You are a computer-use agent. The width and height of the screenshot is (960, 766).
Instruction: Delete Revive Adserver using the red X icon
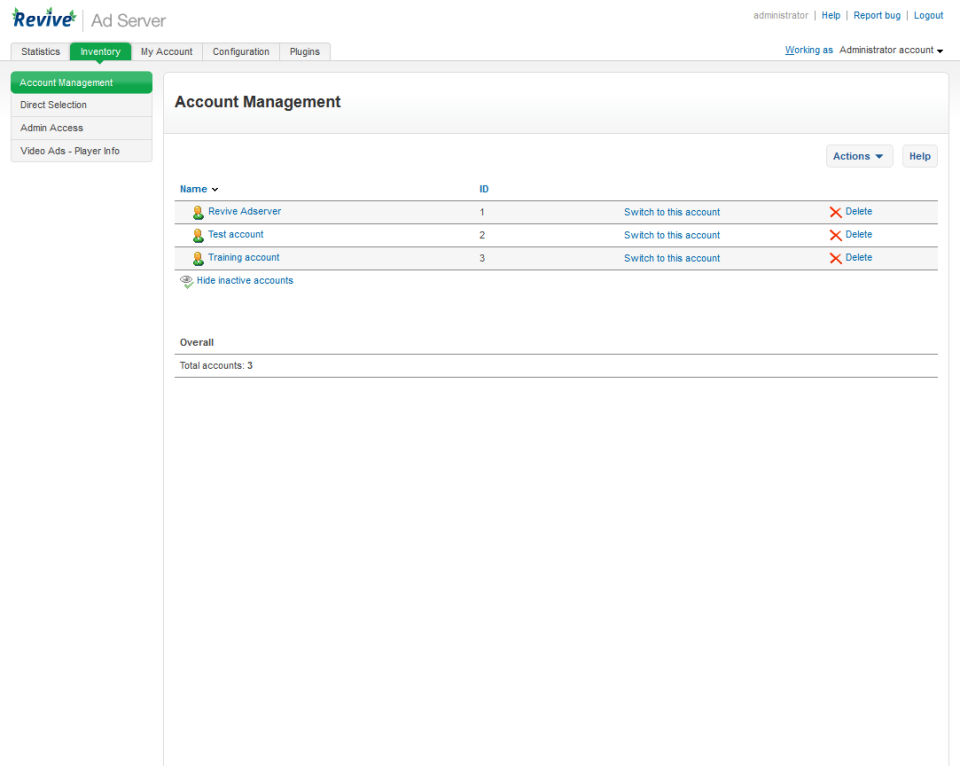click(838, 212)
